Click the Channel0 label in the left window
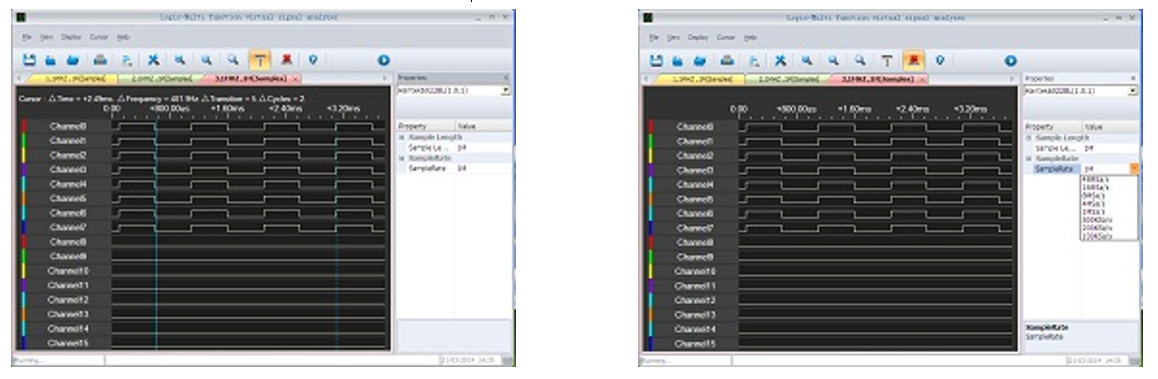This screenshot has width=1158, height=379. [x=68, y=126]
